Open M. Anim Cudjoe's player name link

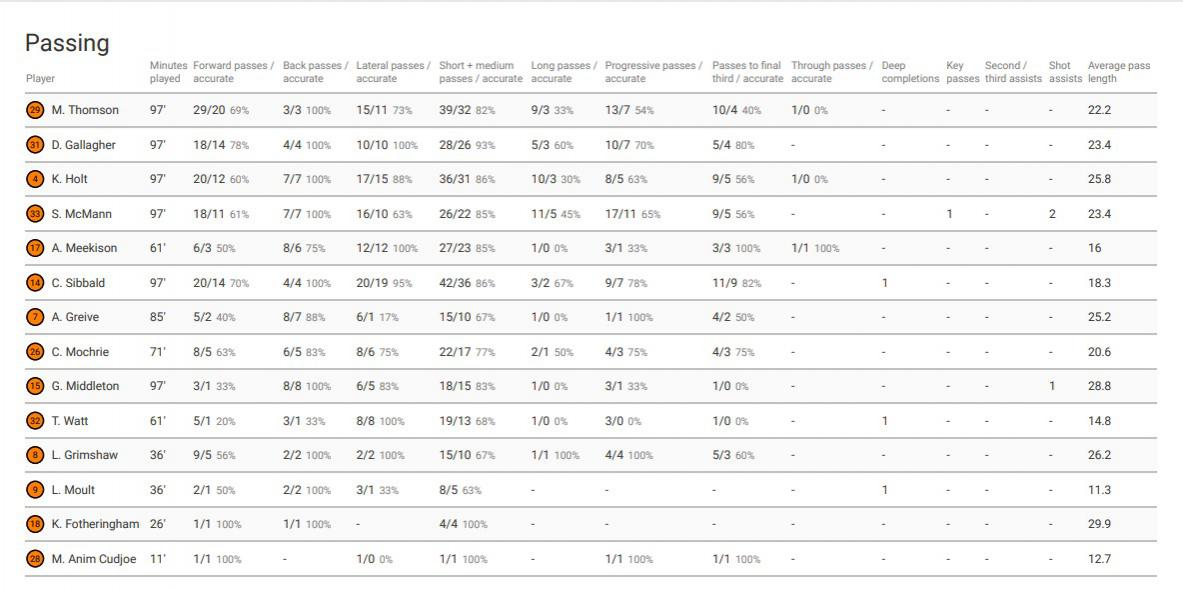[93, 559]
